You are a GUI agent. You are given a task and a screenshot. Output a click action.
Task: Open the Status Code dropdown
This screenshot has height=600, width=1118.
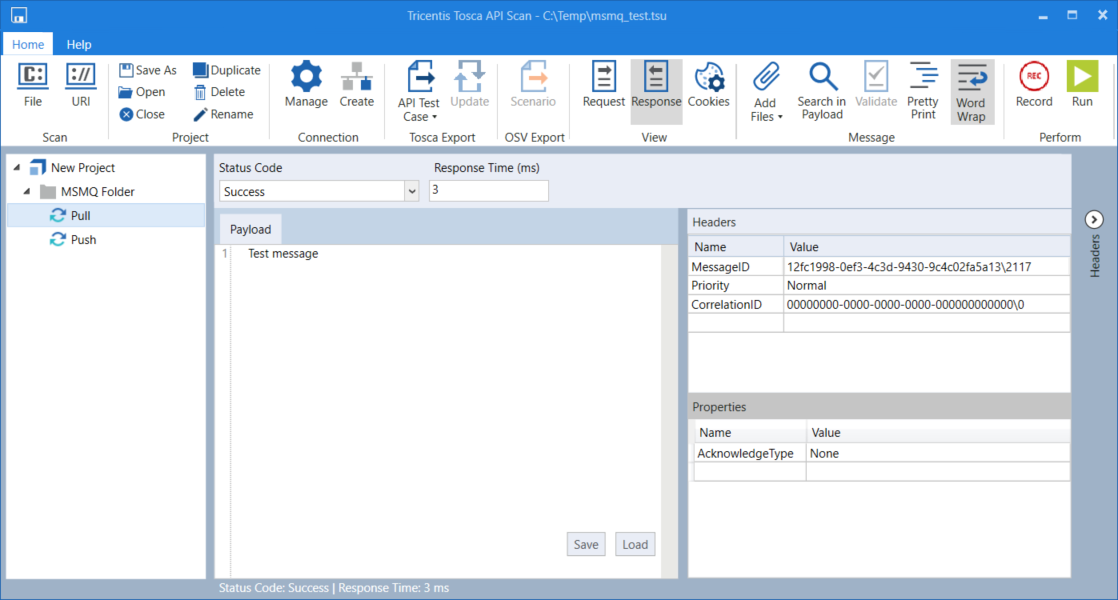[411, 191]
